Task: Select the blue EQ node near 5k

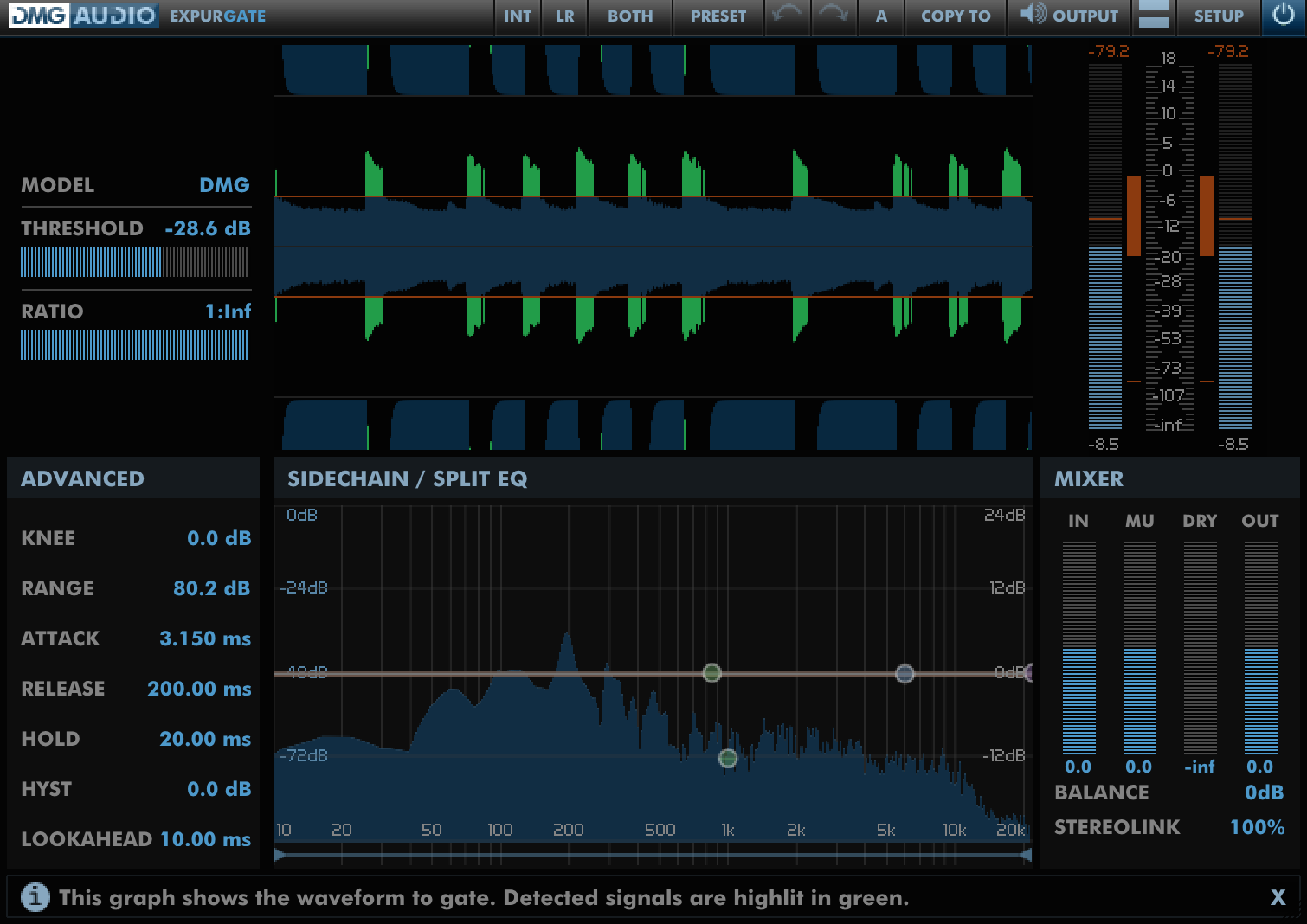Action: (x=905, y=674)
